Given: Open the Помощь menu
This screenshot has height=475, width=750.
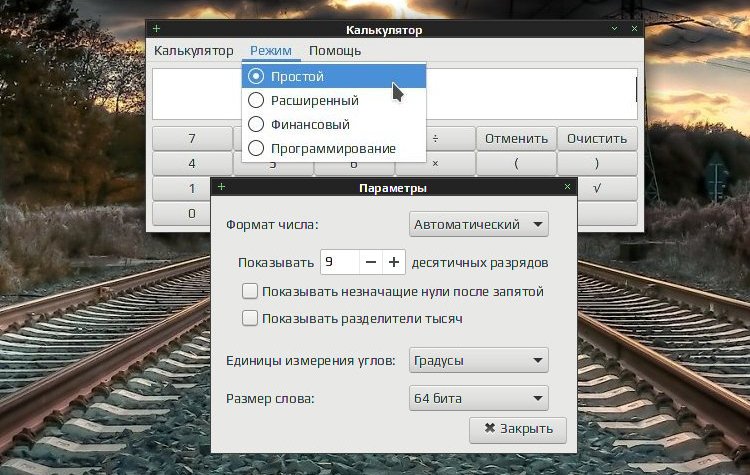Looking at the screenshot, I should coord(335,51).
